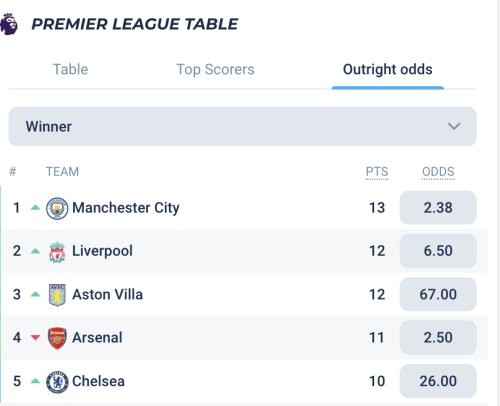Expand the dropdown chevron beside Winner
The width and height of the screenshot is (500, 406).
[x=454, y=126]
